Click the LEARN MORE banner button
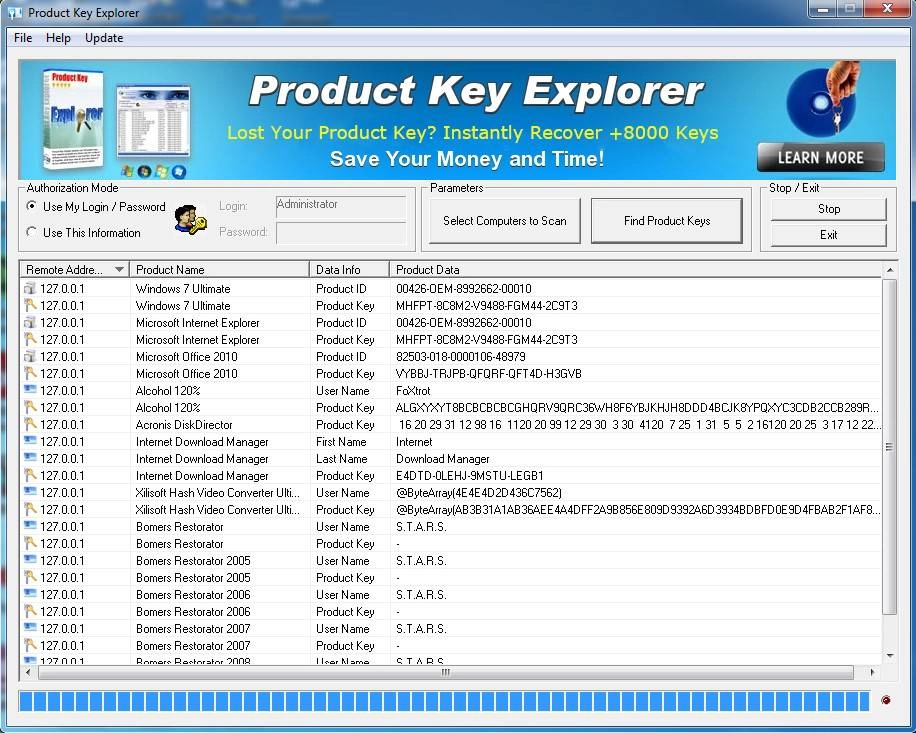This screenshot has height=733, width=916. point(820,157)
